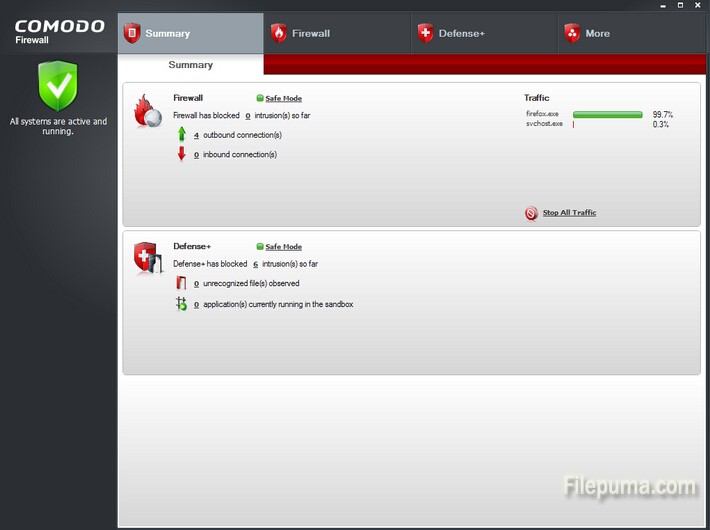Click the red inbound connections arrow
The height and width of the screenshot is (530, 710).
(x=182, y=154)
